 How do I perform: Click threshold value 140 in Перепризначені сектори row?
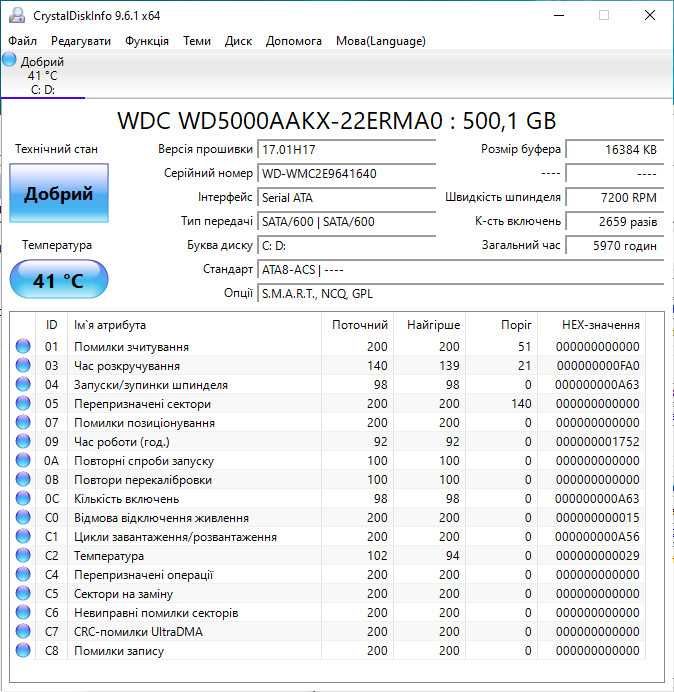coord(521,404)
